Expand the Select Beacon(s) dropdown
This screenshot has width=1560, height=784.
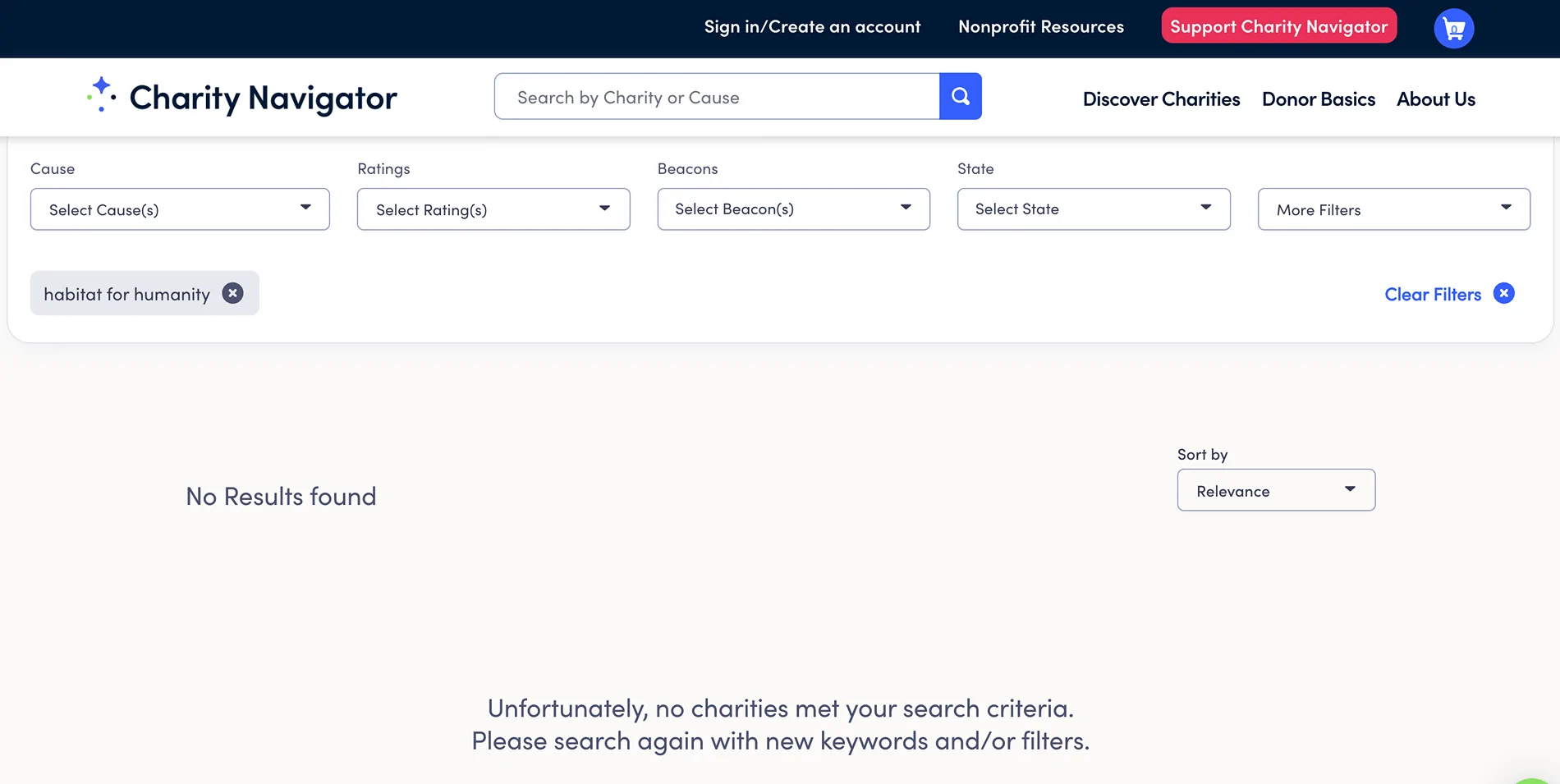click(x=794, y=209)
